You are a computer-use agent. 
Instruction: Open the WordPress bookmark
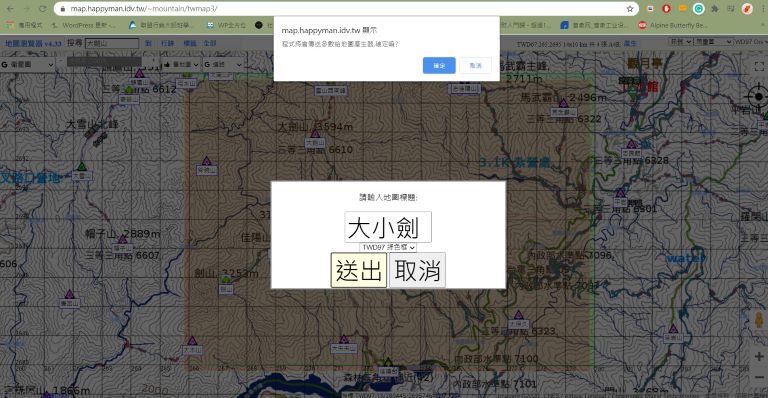pyautogui.click(x=83, y=25)
